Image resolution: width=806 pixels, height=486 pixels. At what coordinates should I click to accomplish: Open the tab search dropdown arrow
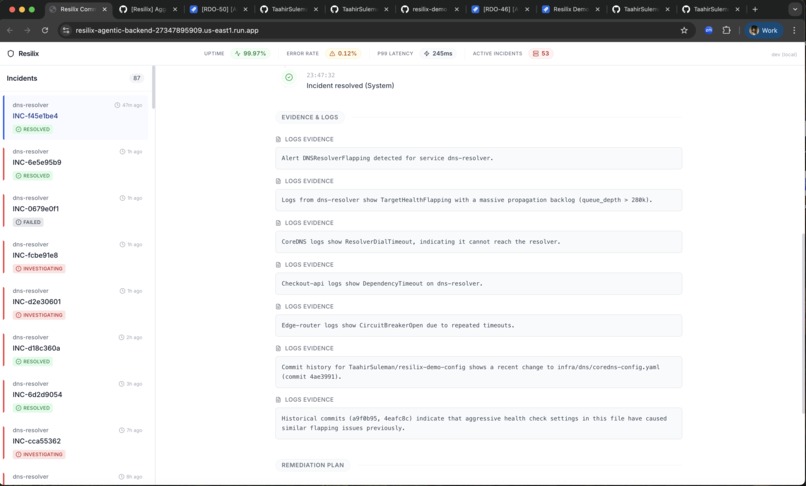click(795, 9)
